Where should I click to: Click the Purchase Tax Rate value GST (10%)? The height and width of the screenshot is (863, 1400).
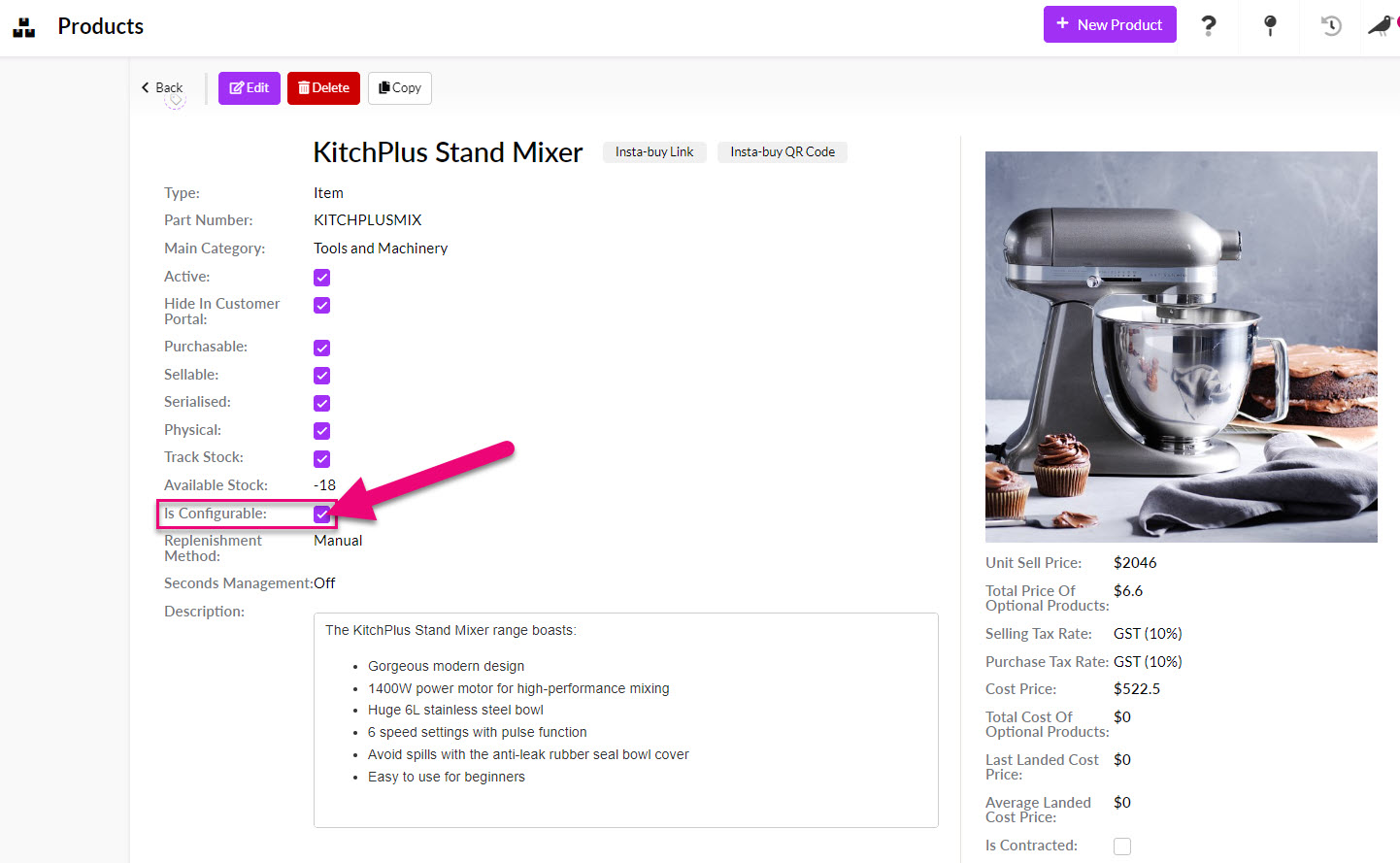coord(1148,662)
